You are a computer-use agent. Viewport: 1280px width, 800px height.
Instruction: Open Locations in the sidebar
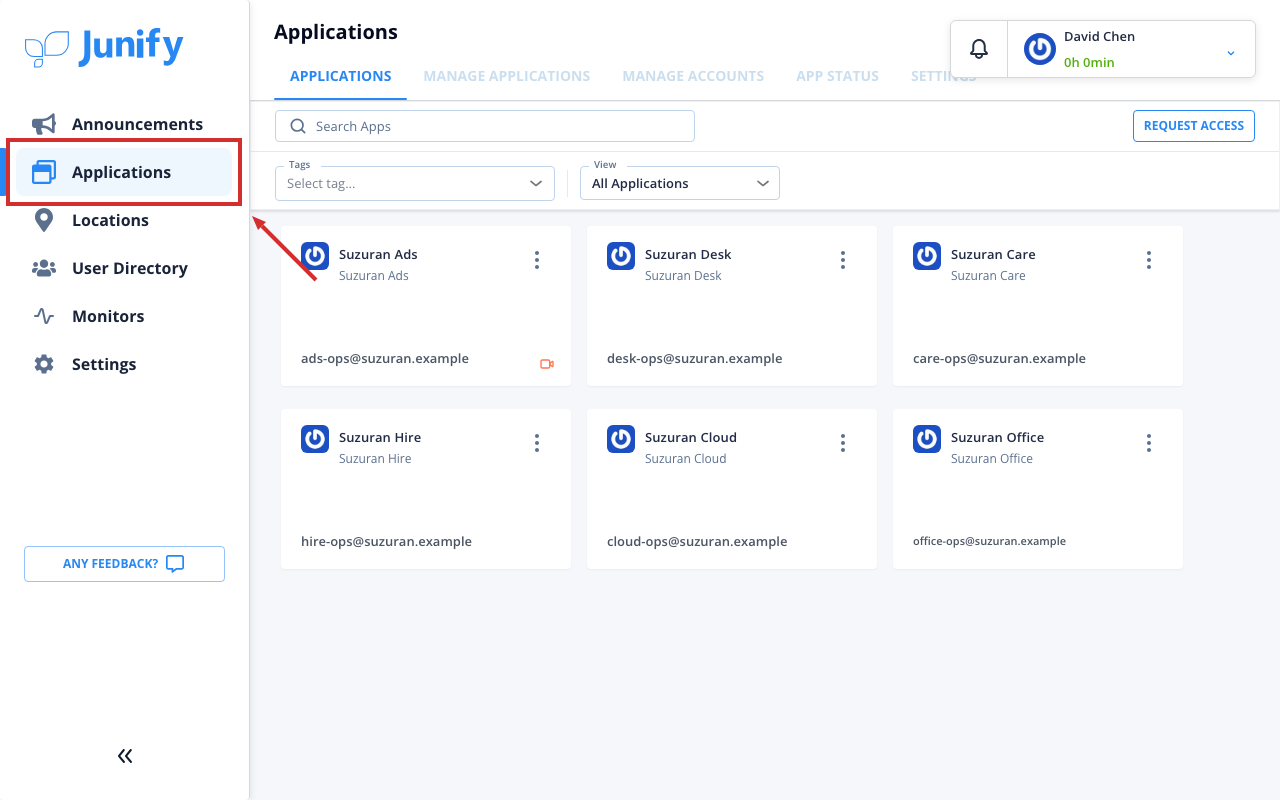click(x=124, y=220)
